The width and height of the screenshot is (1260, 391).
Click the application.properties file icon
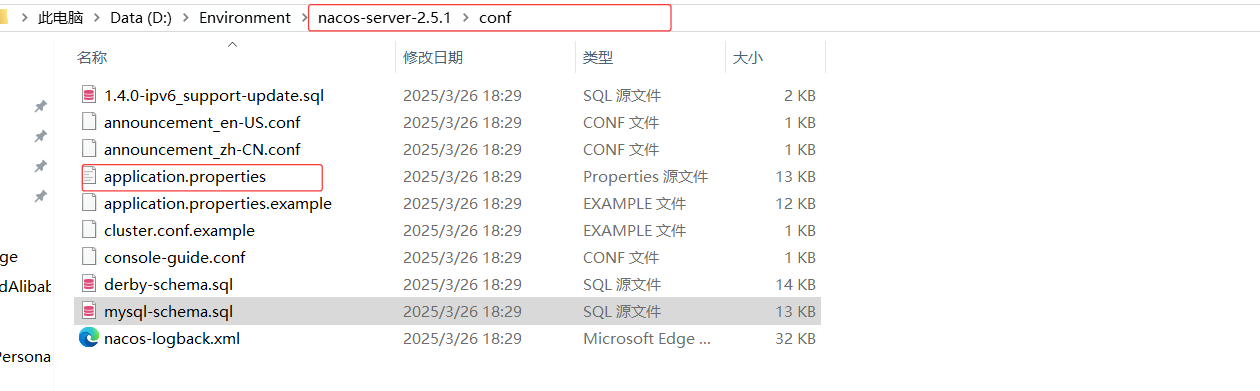tap(89, 177)
